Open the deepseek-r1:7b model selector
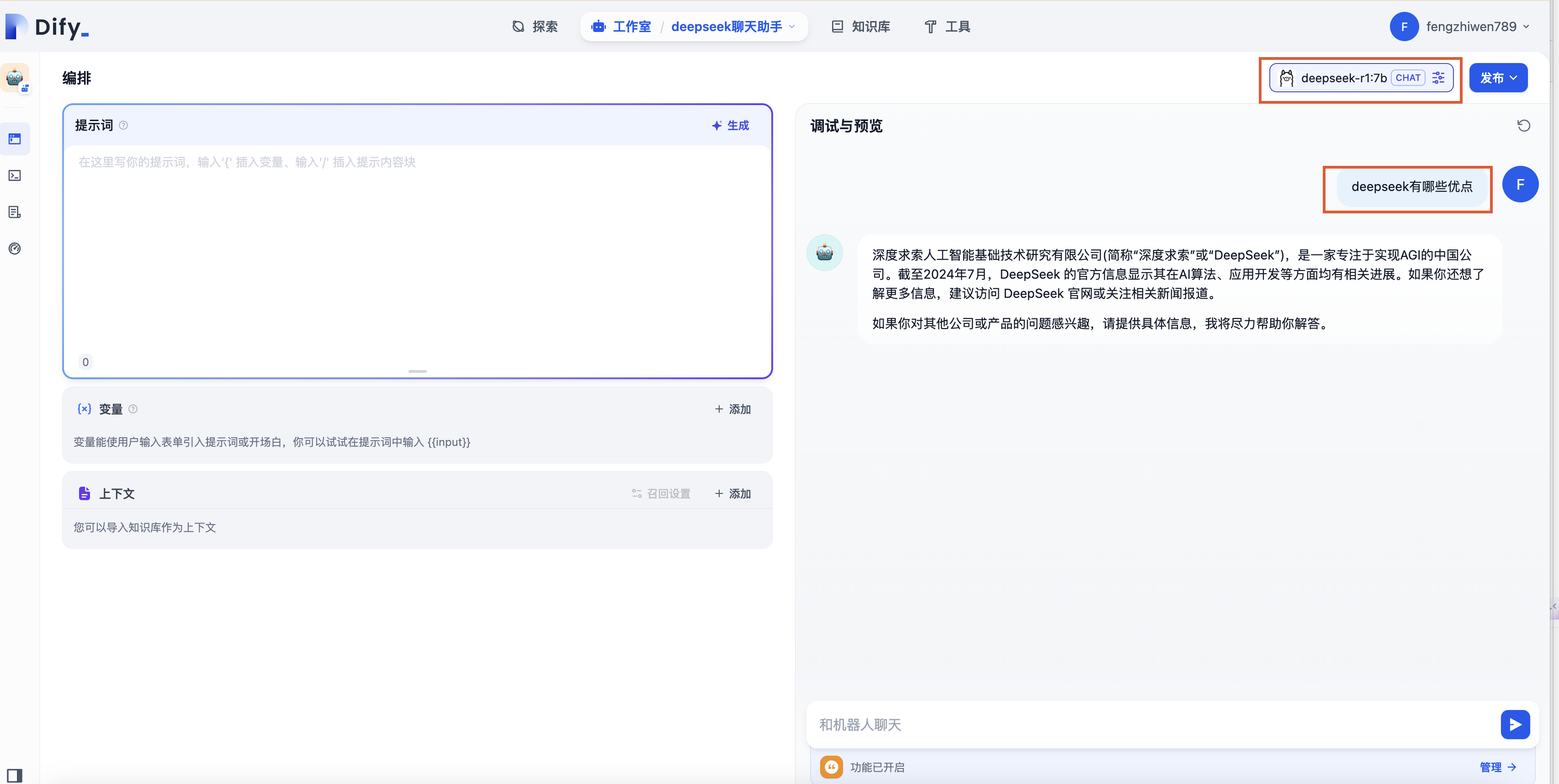This screenshot has height=784, width=1559. tap(1342, 77)
